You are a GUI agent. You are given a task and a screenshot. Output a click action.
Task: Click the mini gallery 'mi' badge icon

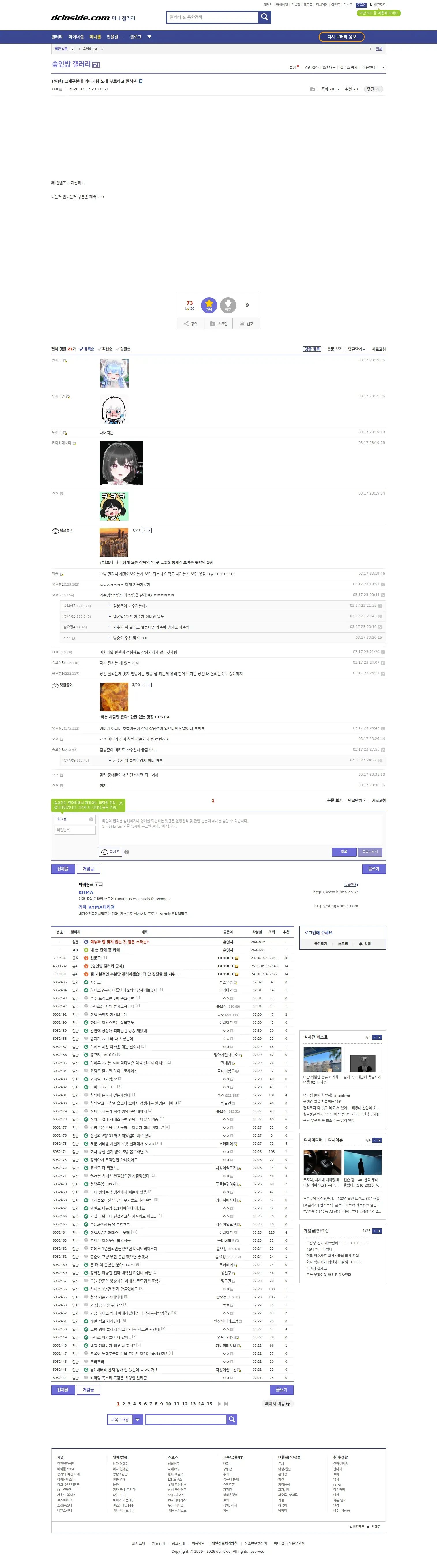[x=95, y=65]
